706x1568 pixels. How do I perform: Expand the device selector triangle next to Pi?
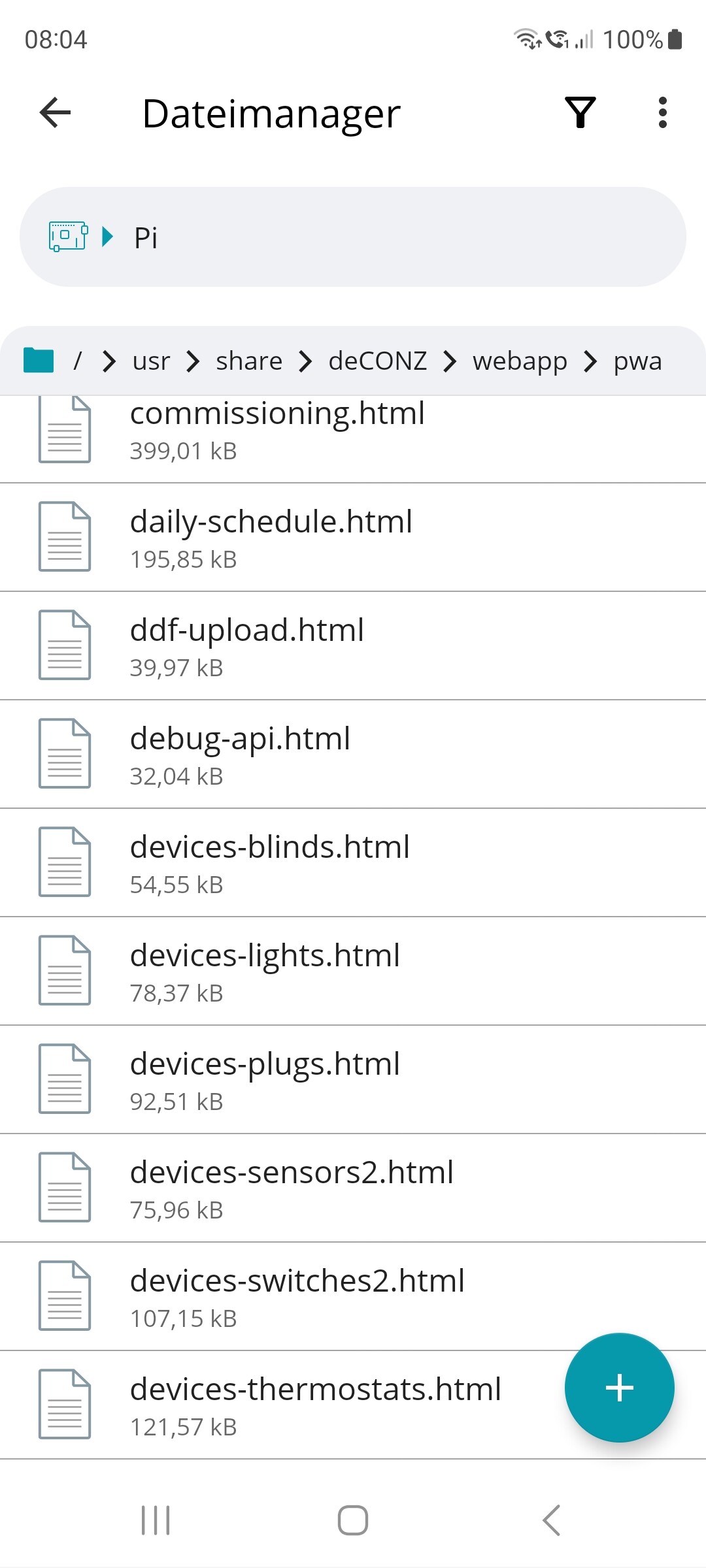tap(108, 237)
